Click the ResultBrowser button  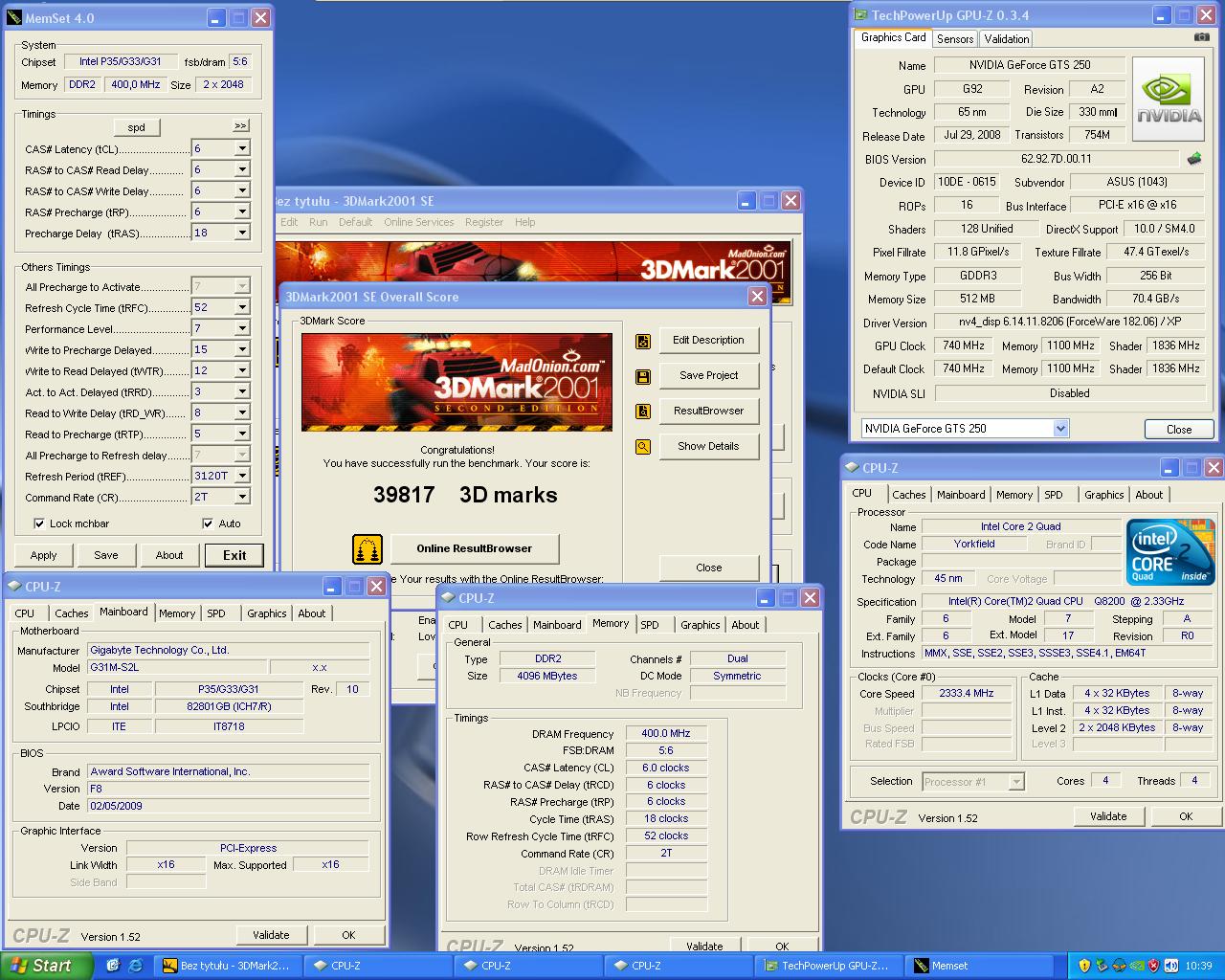(708, 412)
